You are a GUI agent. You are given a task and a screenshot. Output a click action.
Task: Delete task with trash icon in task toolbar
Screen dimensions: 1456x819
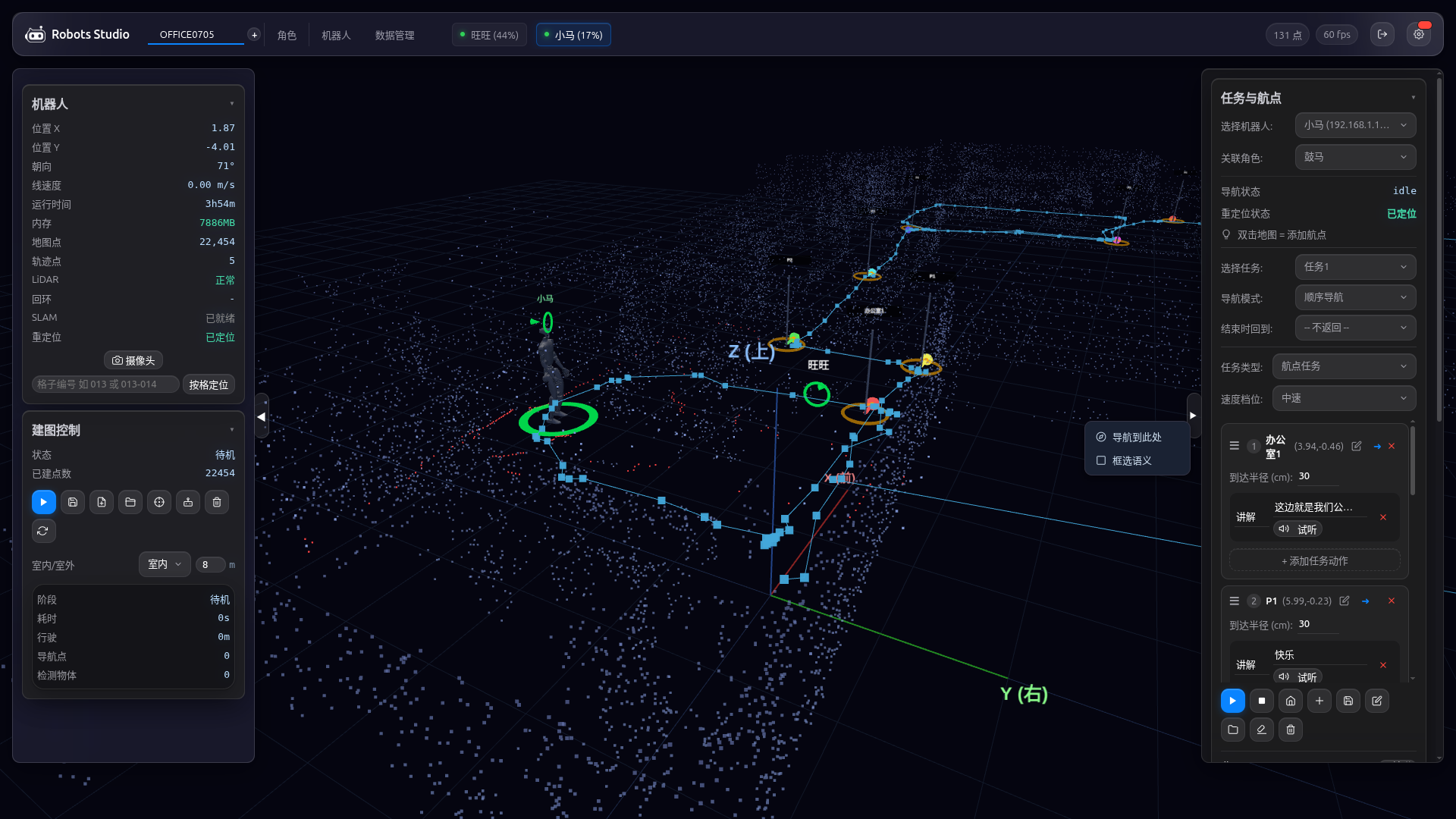click(x=1291, y=730)
